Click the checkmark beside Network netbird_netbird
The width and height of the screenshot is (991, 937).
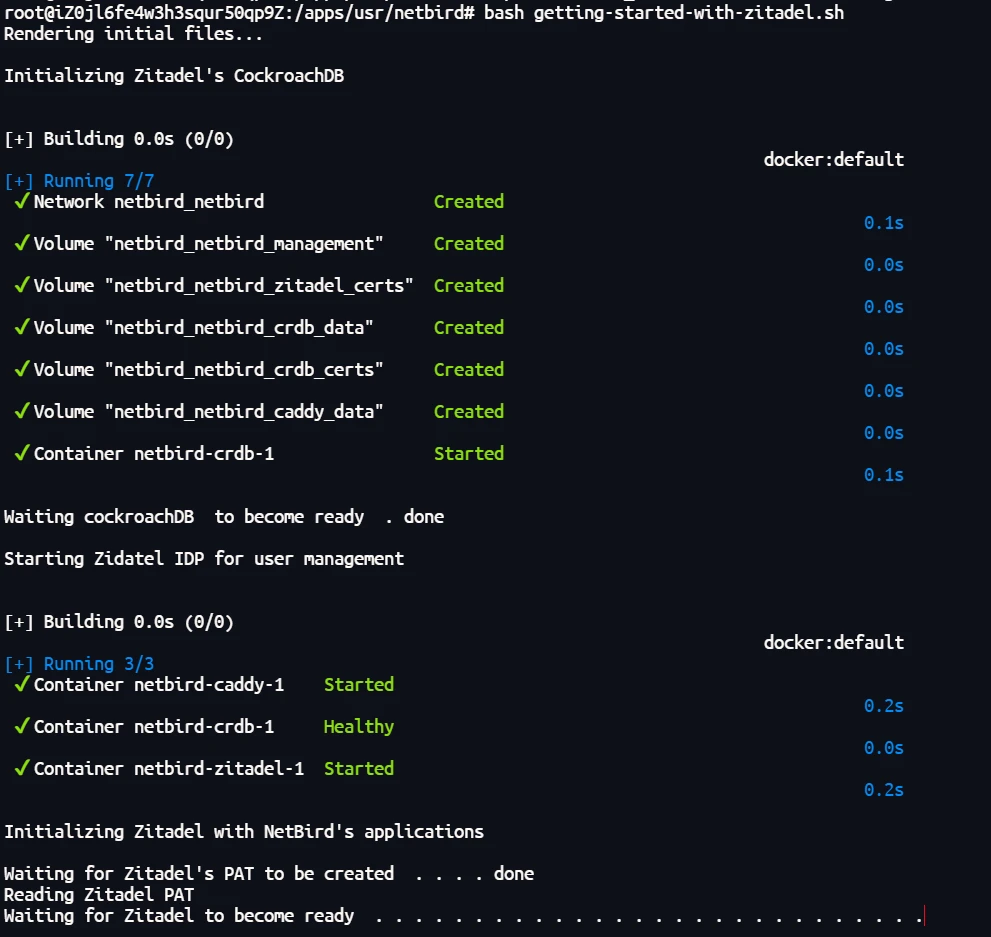click(x=20, y=202)
